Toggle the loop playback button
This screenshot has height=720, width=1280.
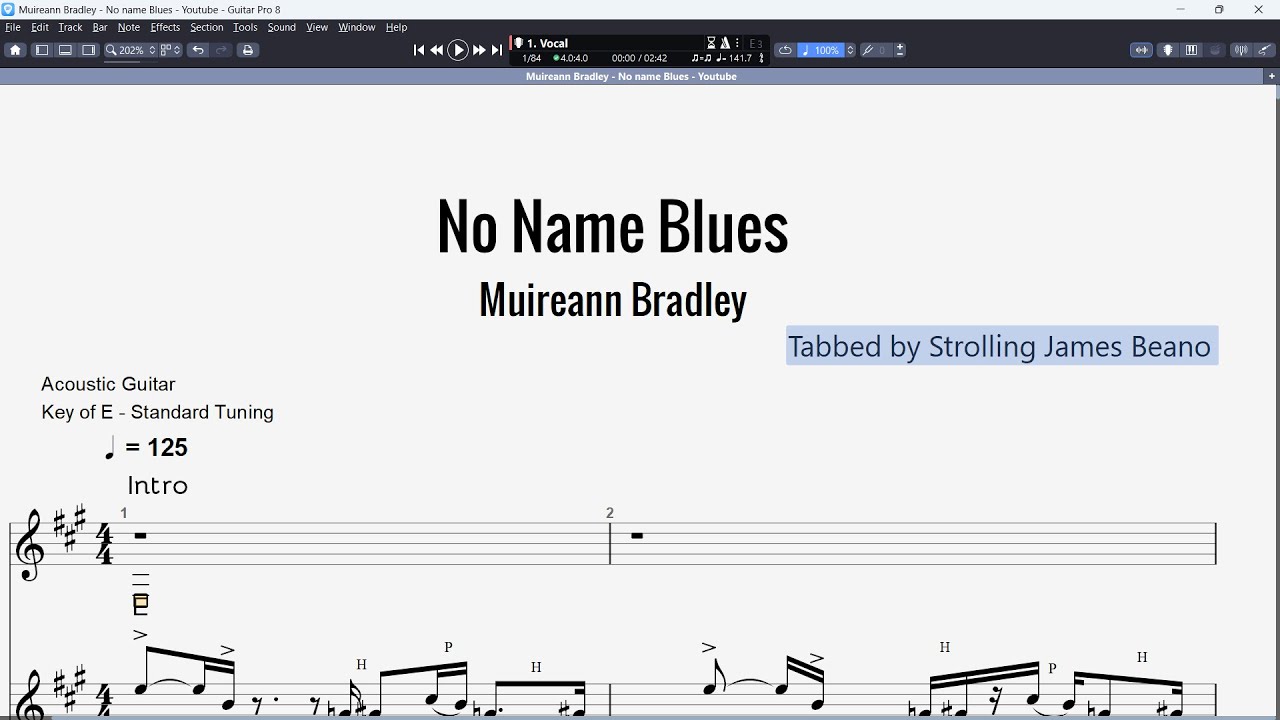[x=785, y=50]
